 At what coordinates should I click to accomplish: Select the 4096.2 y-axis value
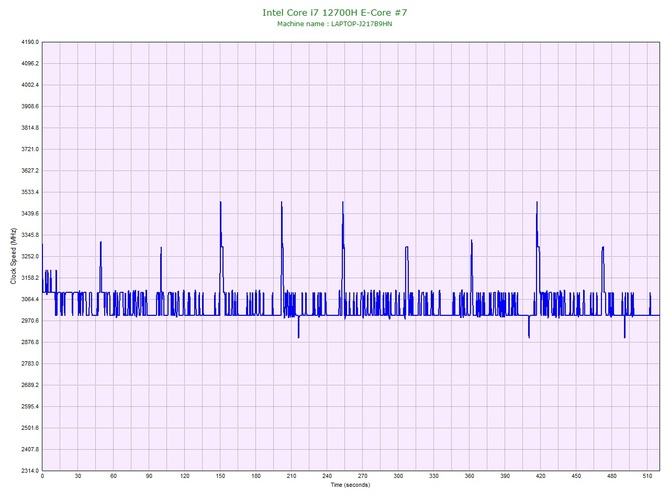point(30,64)
